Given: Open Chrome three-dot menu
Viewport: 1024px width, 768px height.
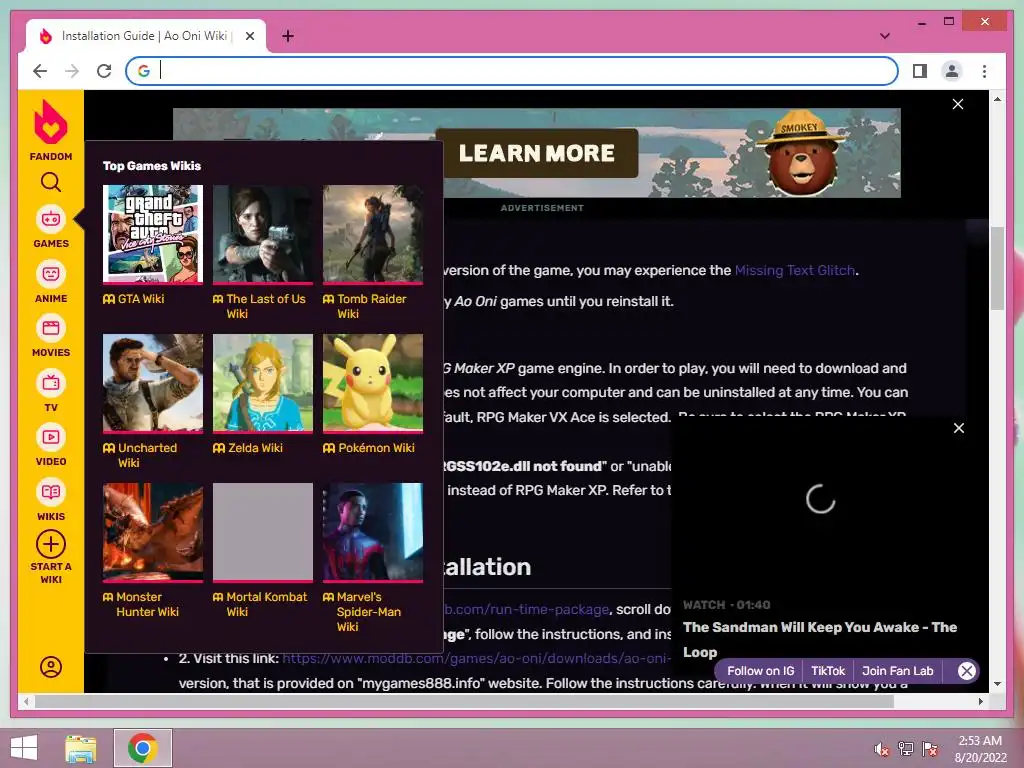Looking at the screenshot, I should 984,71.
